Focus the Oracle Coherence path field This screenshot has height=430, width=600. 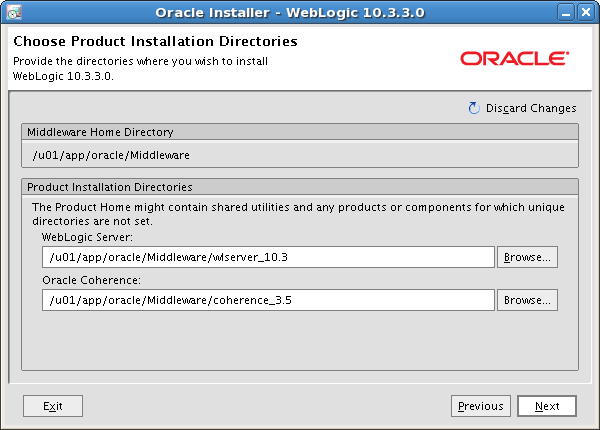(268, 300)
